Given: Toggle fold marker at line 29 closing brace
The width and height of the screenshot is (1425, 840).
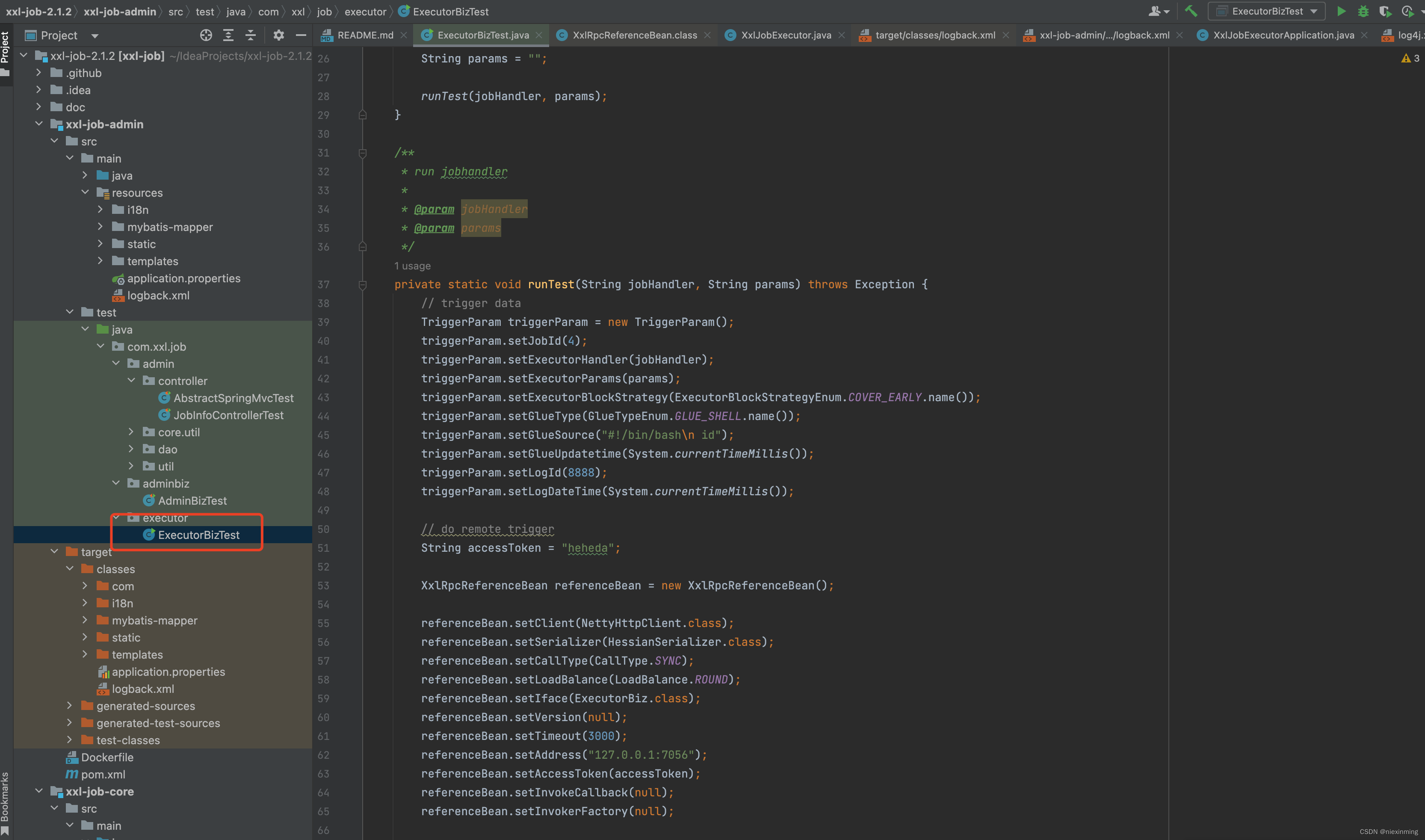Looking at the screenshot, I should [363, 115].
